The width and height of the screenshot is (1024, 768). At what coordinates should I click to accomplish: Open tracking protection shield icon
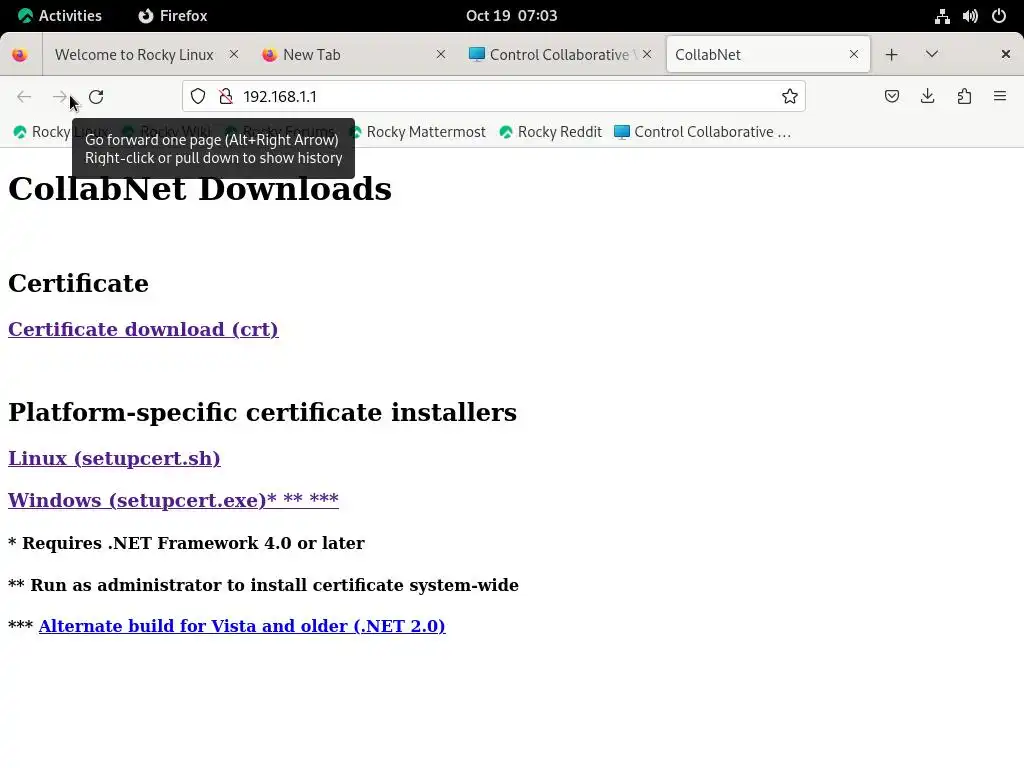tap(198, 97)
